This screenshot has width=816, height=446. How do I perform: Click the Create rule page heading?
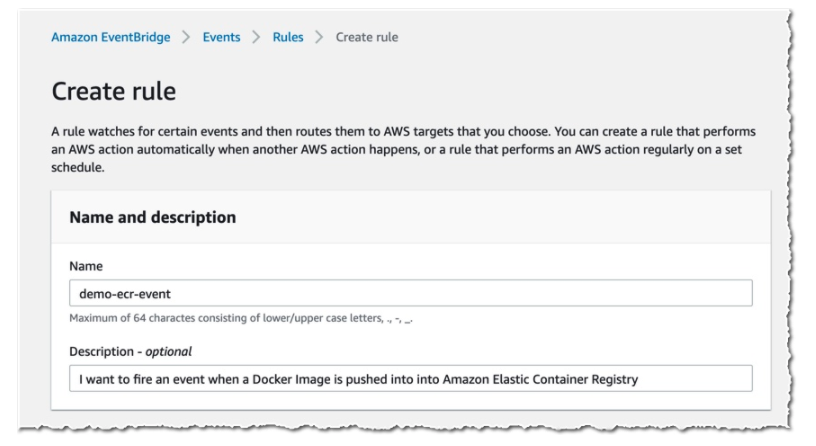113,92
